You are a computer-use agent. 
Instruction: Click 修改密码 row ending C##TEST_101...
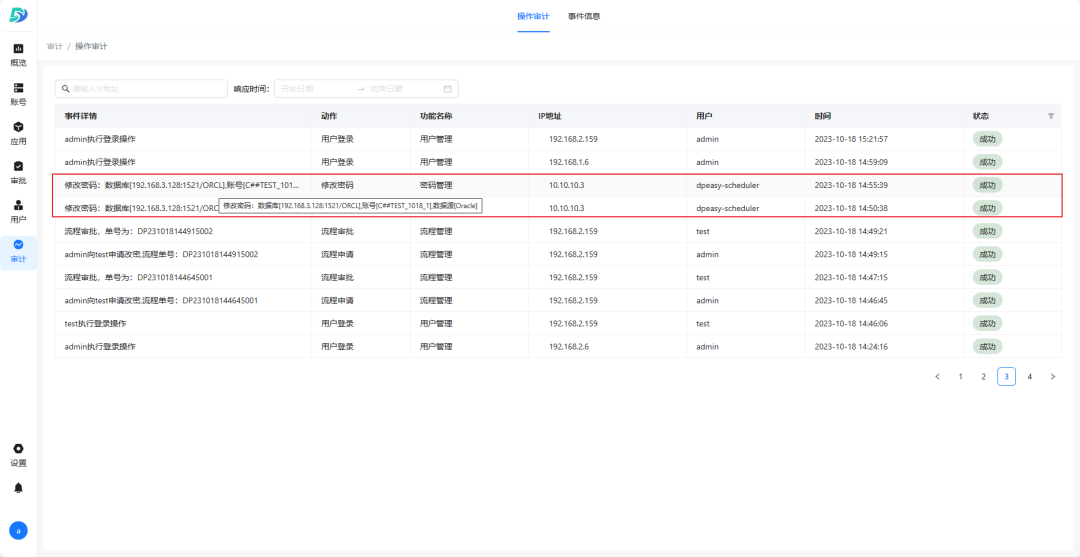coord(183,185)
